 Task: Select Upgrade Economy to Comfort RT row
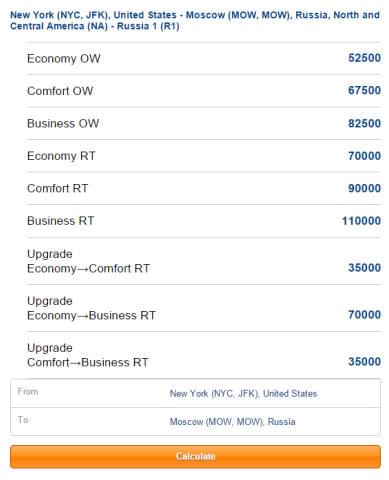pyautogui.click(x=204, y=261)
